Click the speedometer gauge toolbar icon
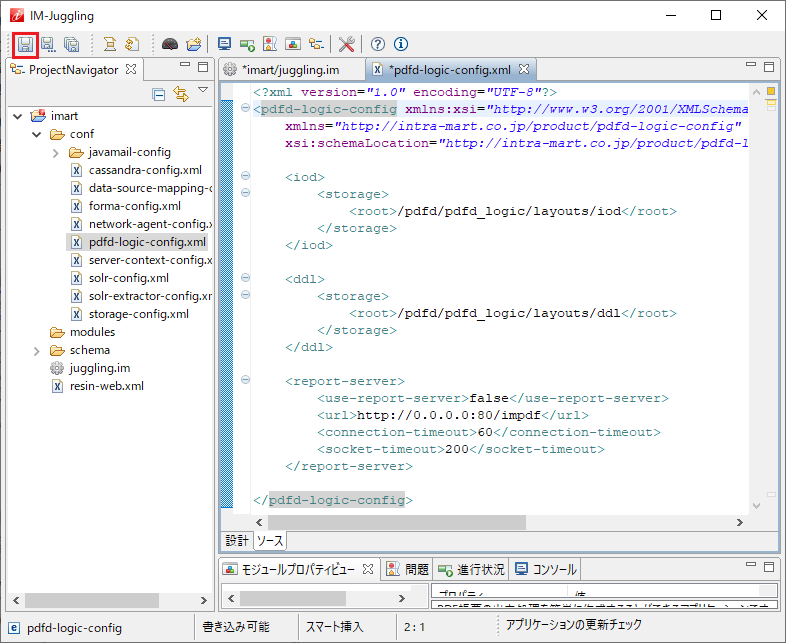Image resolution: width=786 pixels, height=643 pixels. click(x=170, y=44)
